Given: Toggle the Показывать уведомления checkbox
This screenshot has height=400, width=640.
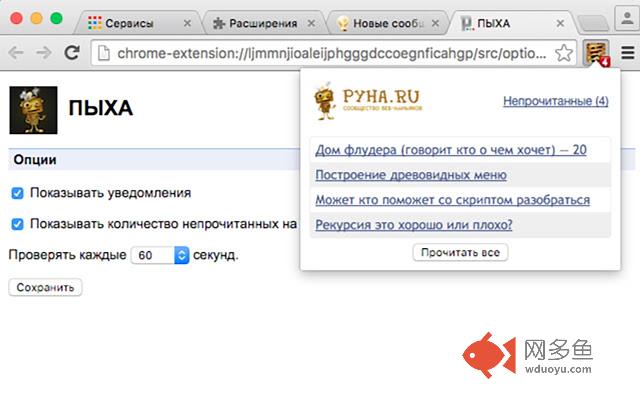Looking at the screenshot, I should (17, 193).
